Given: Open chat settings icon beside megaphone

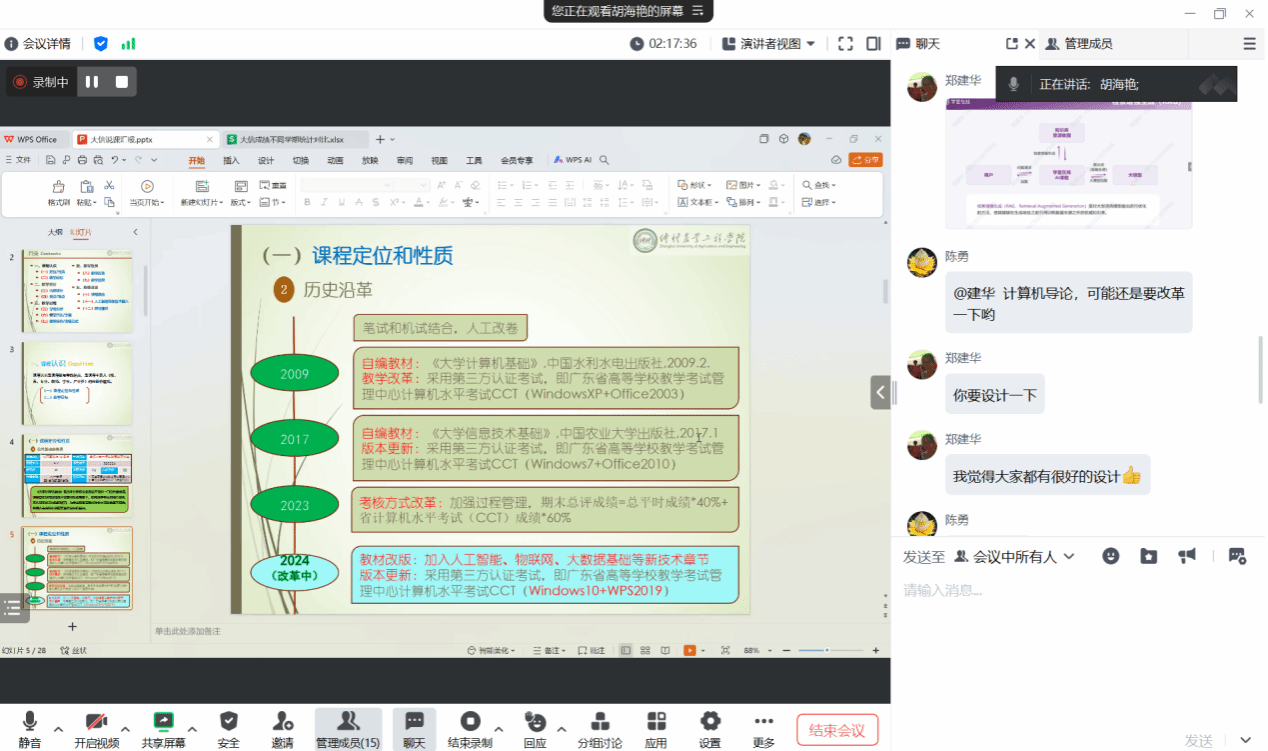Looking at the screenshot, I should (1237, 556).
